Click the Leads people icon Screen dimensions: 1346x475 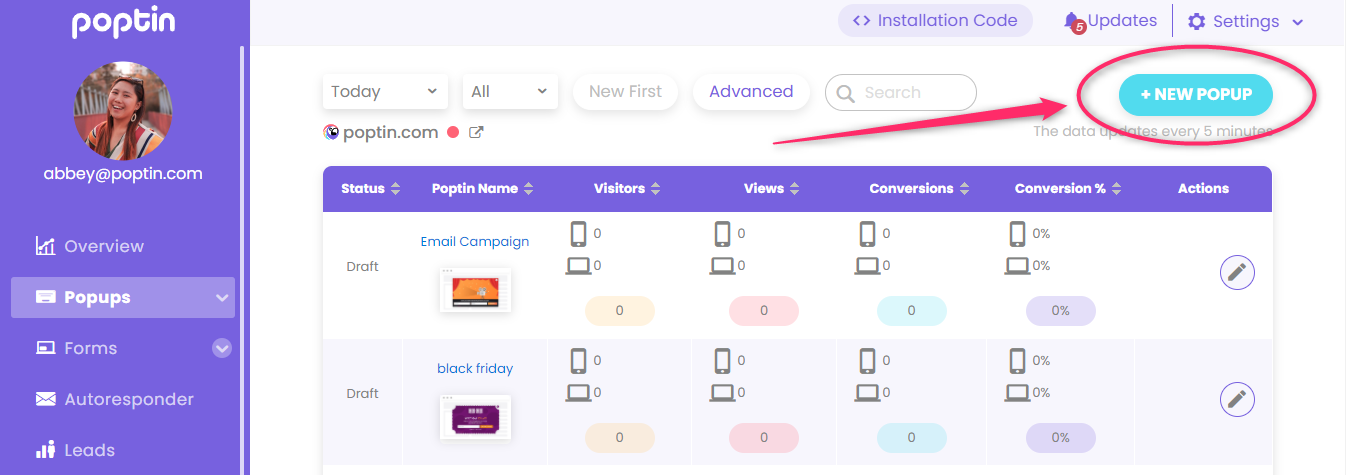(45, 450)
